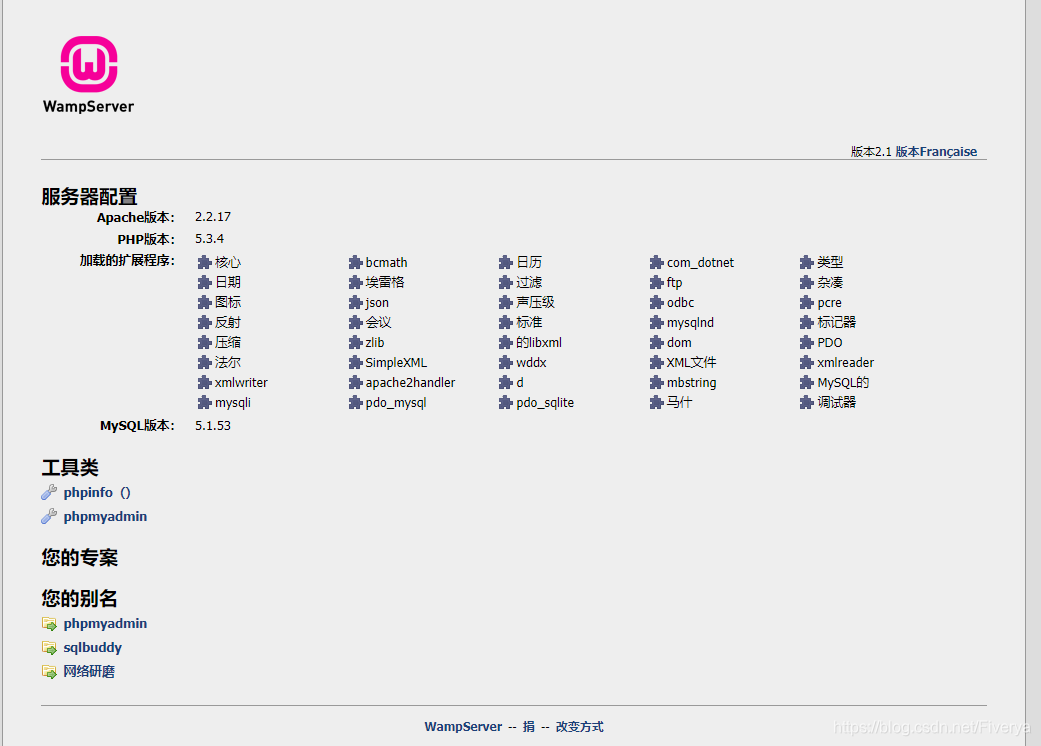Click the MySQL的 extension name
The height and width of the screenshot is (746, 1041).
click(x=843, y=382)
